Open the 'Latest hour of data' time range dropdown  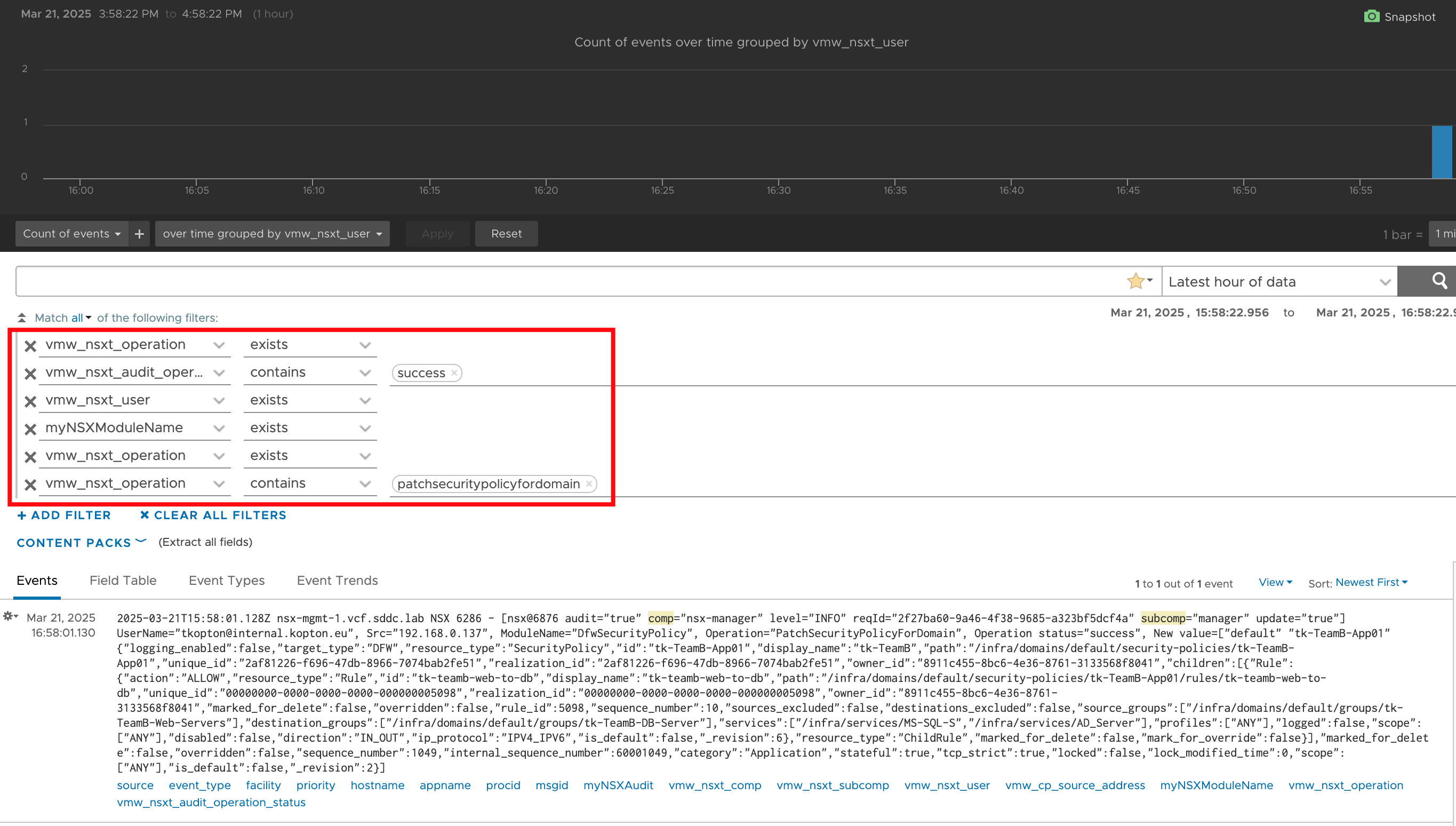tap(1279, 281)
